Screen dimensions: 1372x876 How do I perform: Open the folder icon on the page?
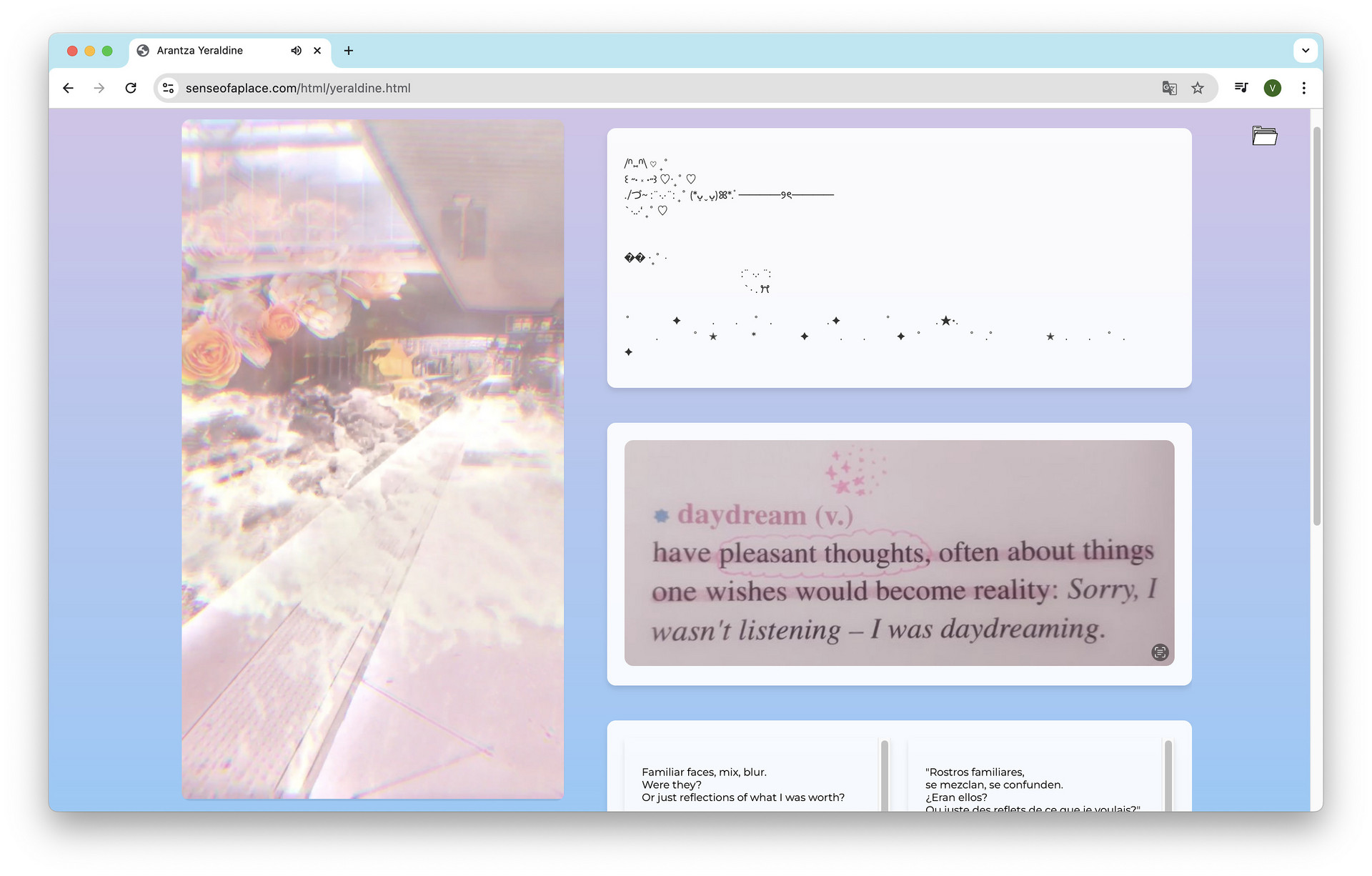point(1264,136)
